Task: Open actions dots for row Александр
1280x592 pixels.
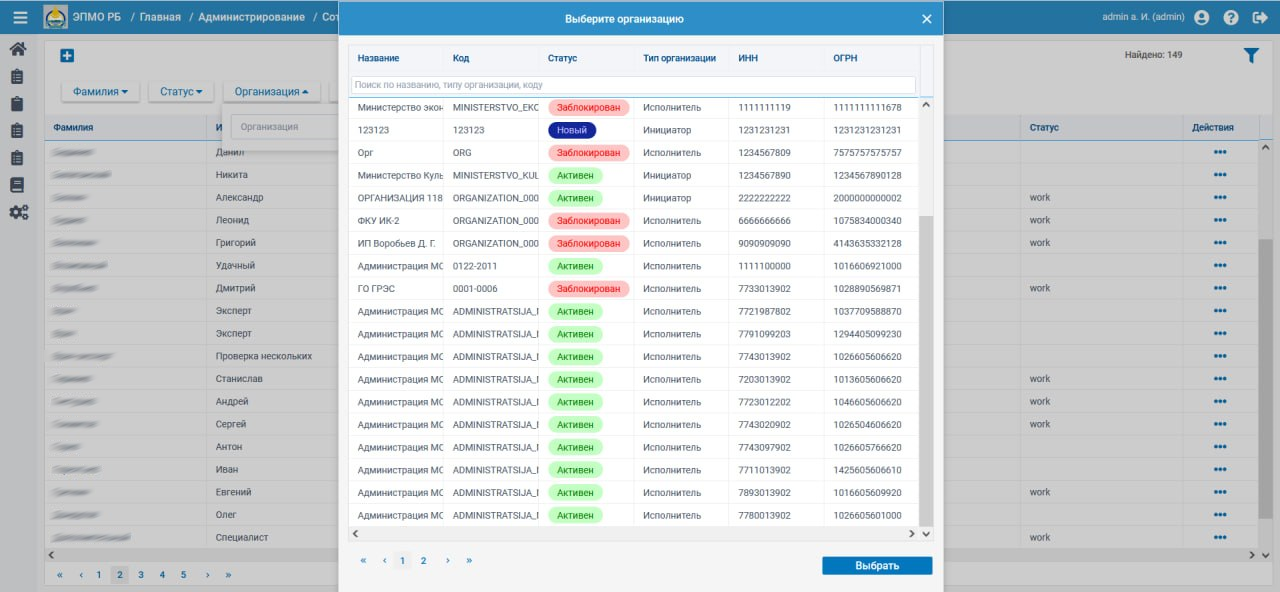Action: 1220,198
